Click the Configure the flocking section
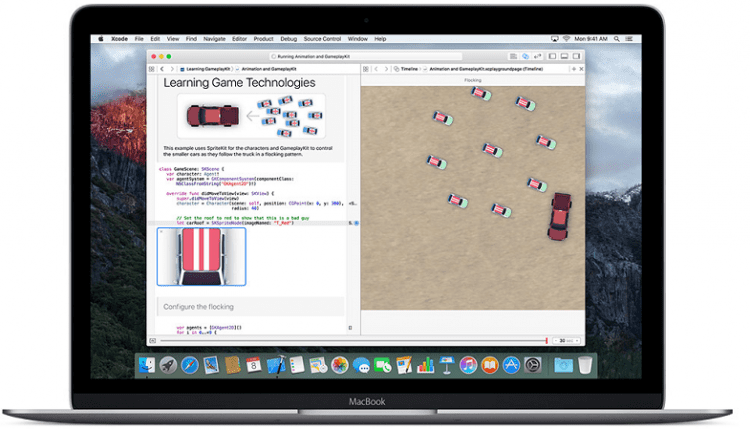750x430 pixels. (251, 307)
